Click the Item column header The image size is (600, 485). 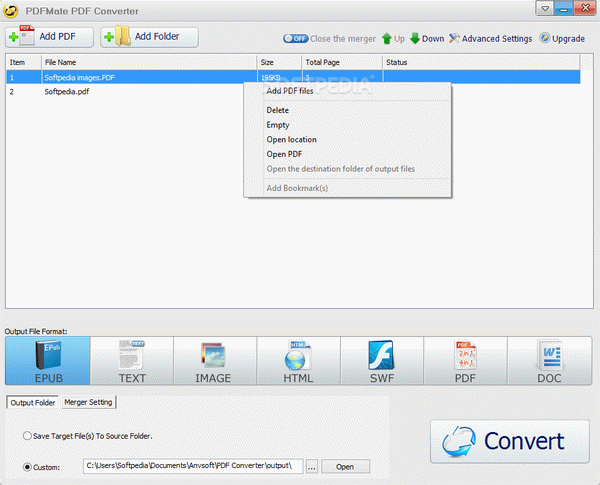coord(23,62)
